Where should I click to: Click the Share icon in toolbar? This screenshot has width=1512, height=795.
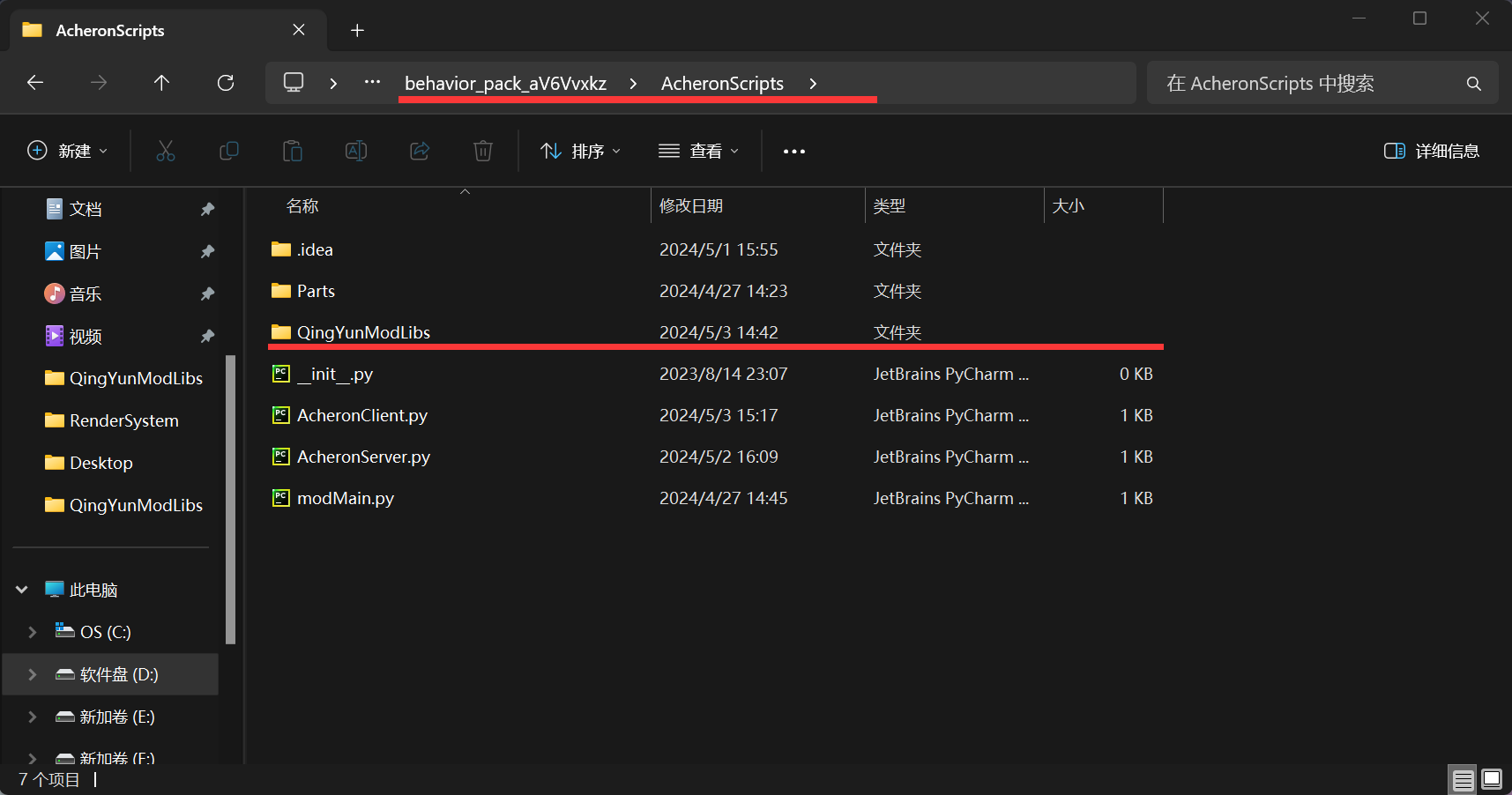pyautogui.click(x=420, y=151)
